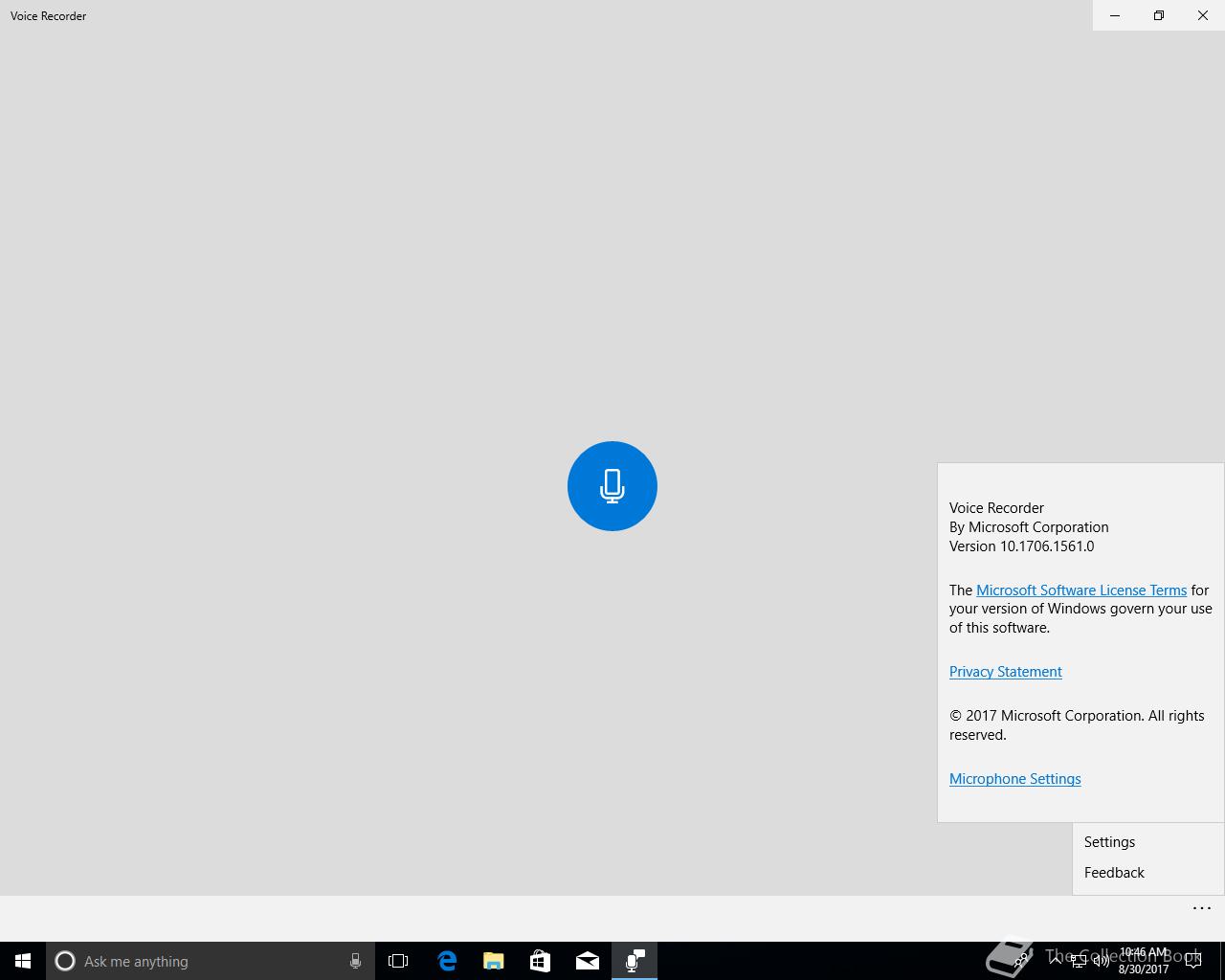Viewport: 1225px width, 980px height.
Task: Open the volume control tray icon
Action: [x=1102, y=961]
